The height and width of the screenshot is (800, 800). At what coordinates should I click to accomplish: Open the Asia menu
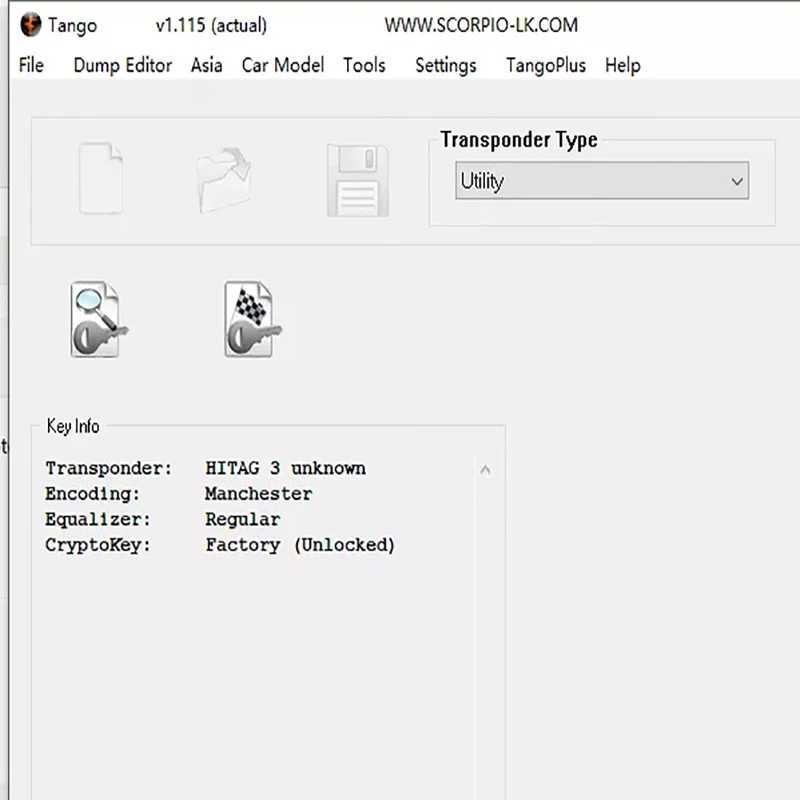pyautogui.click(x=206, y=65)
